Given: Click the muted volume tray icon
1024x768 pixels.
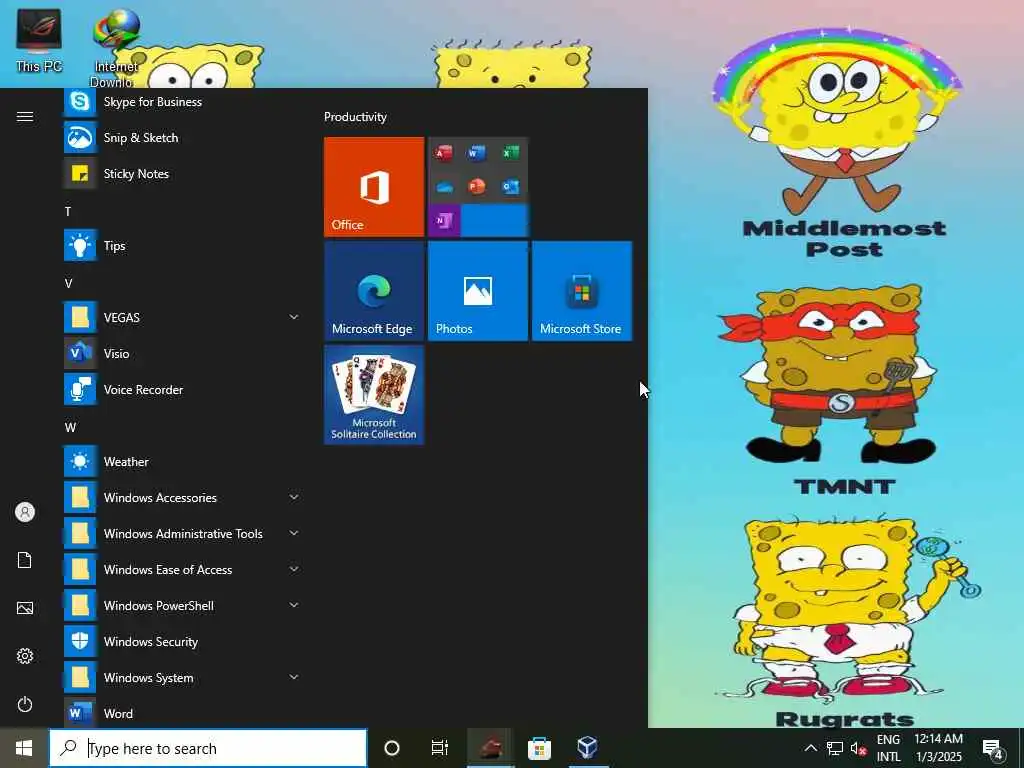Looking at the screenshot, I should (858, 749).
